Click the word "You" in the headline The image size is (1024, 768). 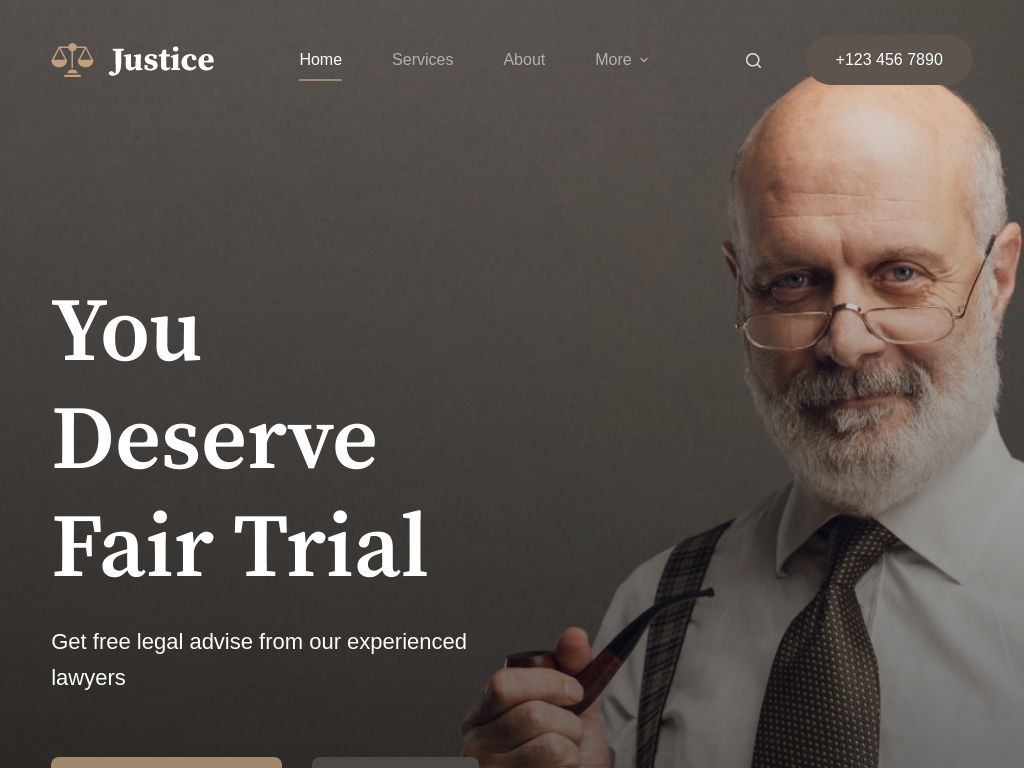[126, 330]
